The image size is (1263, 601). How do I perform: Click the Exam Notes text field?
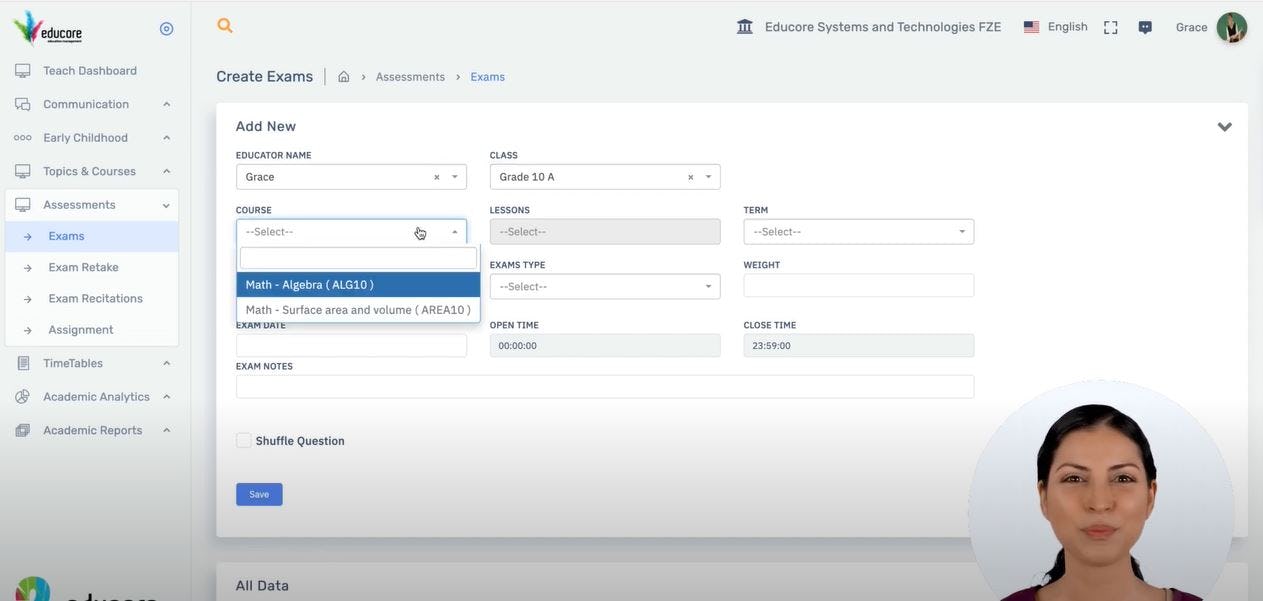(604, 387)
